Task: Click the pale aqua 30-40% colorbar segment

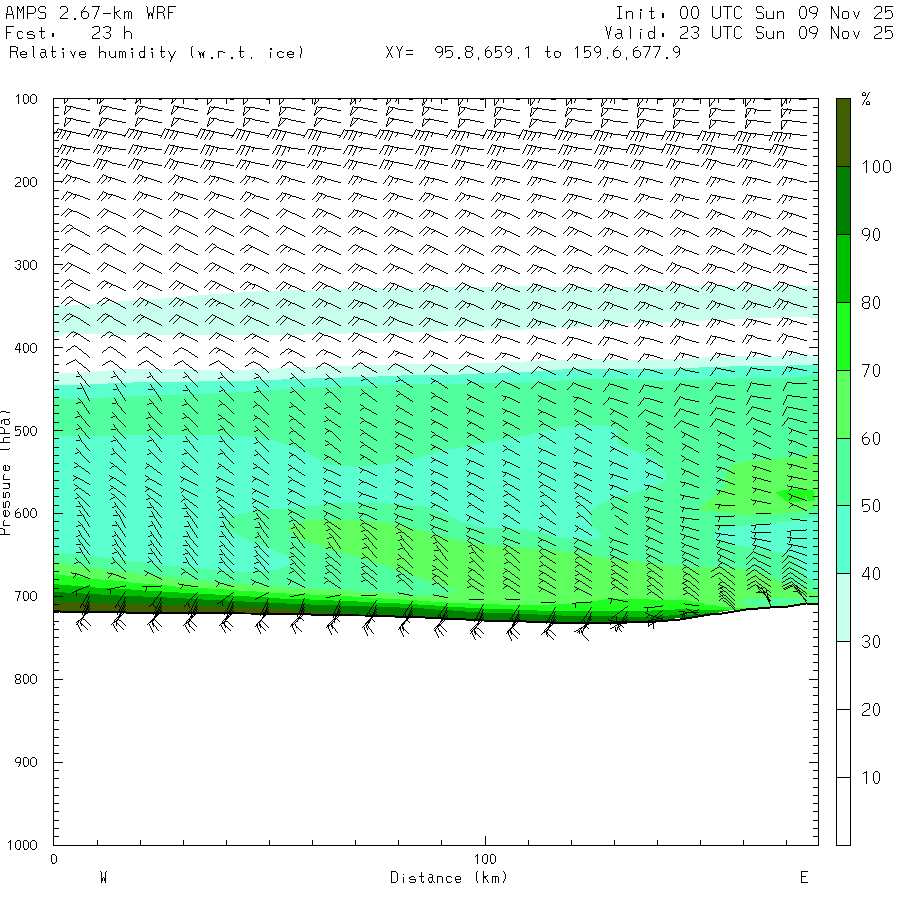Action: tap(843, 607)
